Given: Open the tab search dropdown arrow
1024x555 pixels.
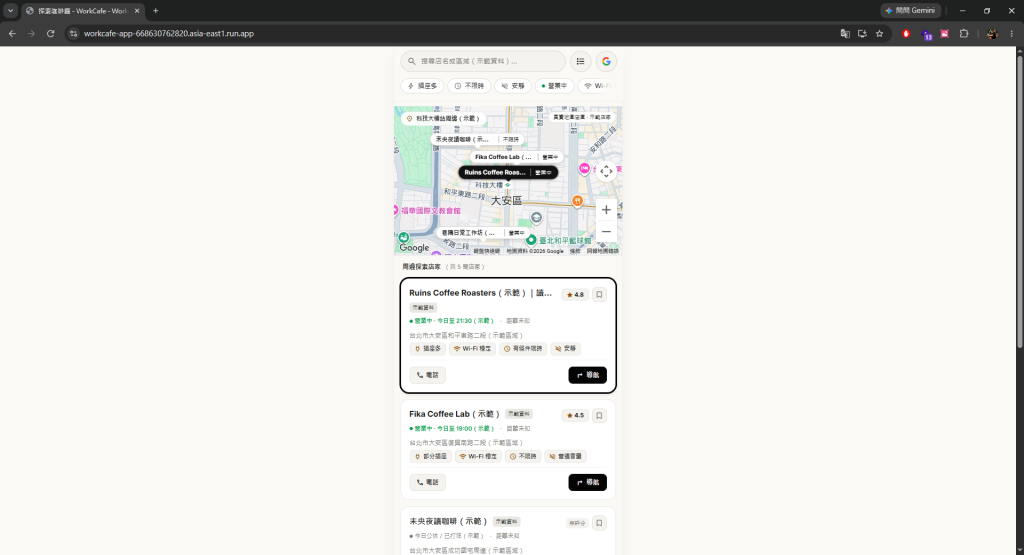Looking at the screenshot, I should click(x=10, y=11).
